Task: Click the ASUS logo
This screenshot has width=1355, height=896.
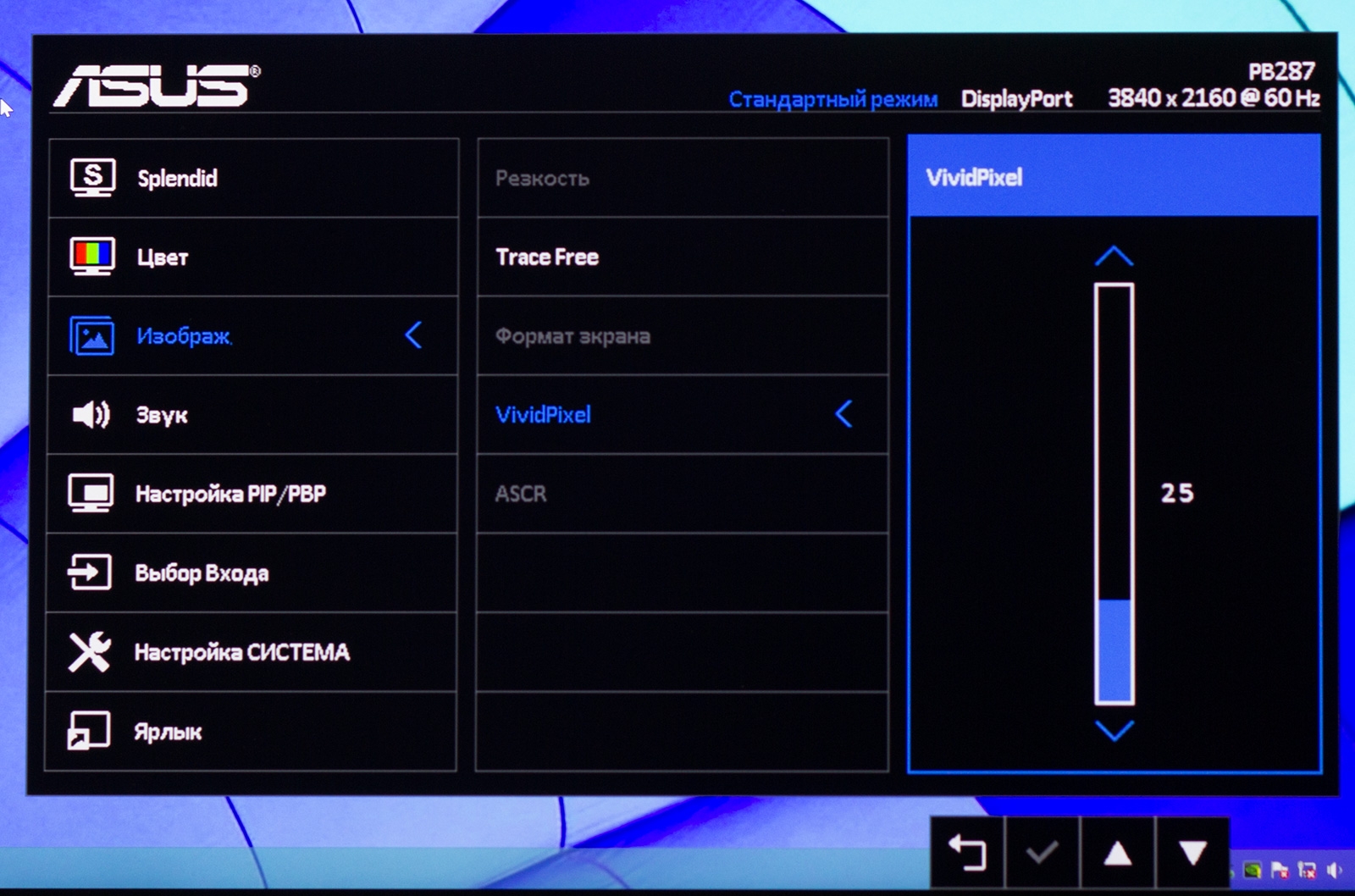Action: coord(157,86)
